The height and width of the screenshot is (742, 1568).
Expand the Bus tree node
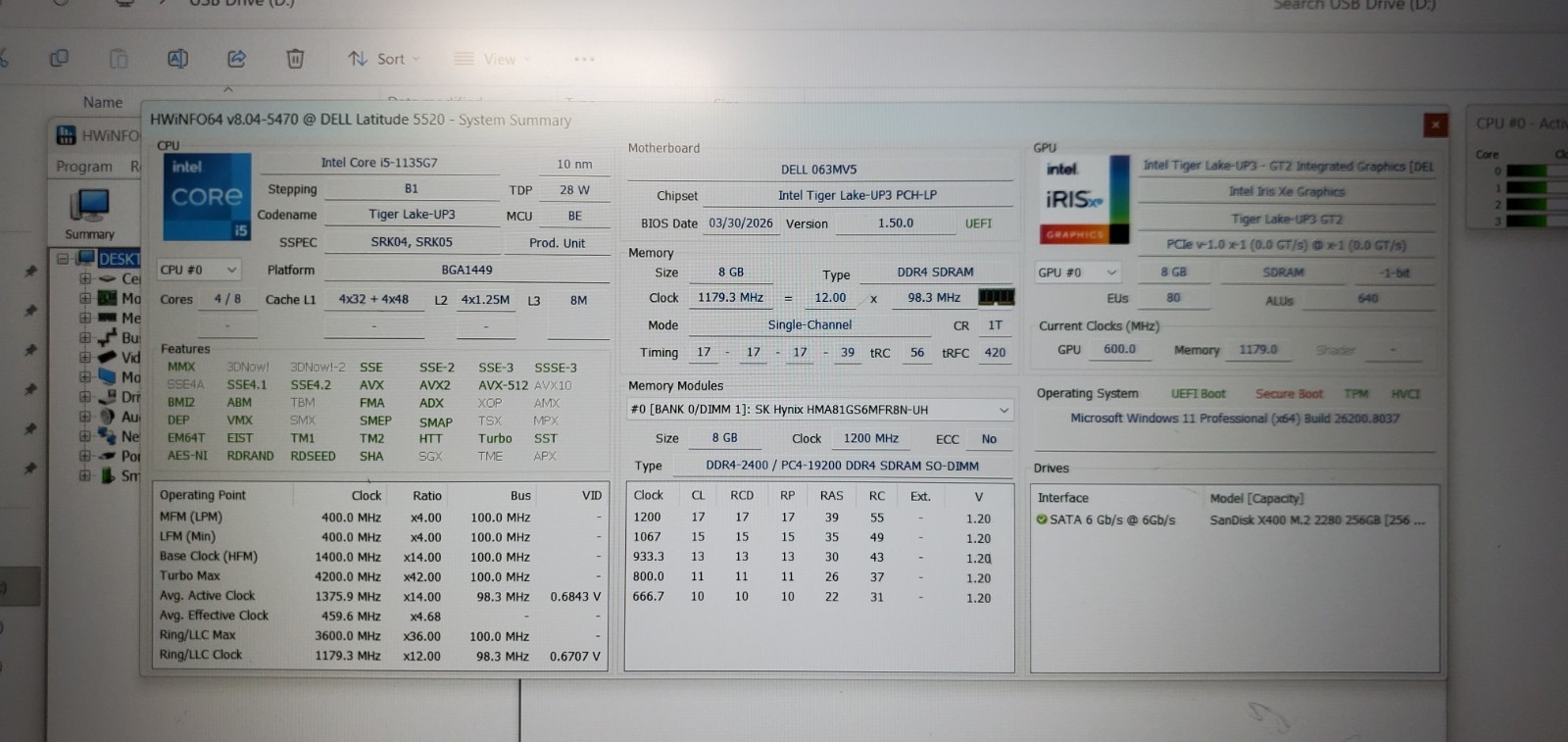(85, 337)
